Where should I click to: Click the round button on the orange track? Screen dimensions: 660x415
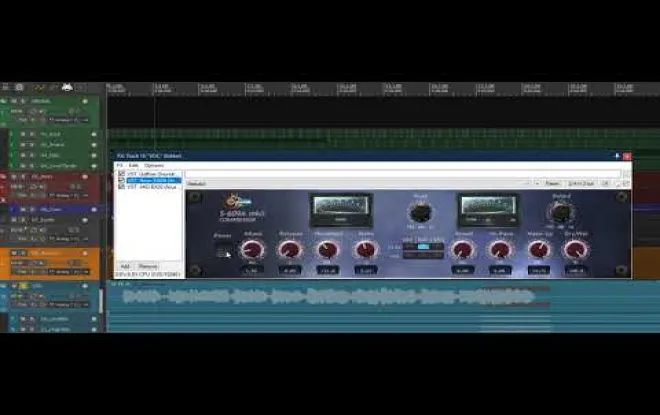coord(85,253)
